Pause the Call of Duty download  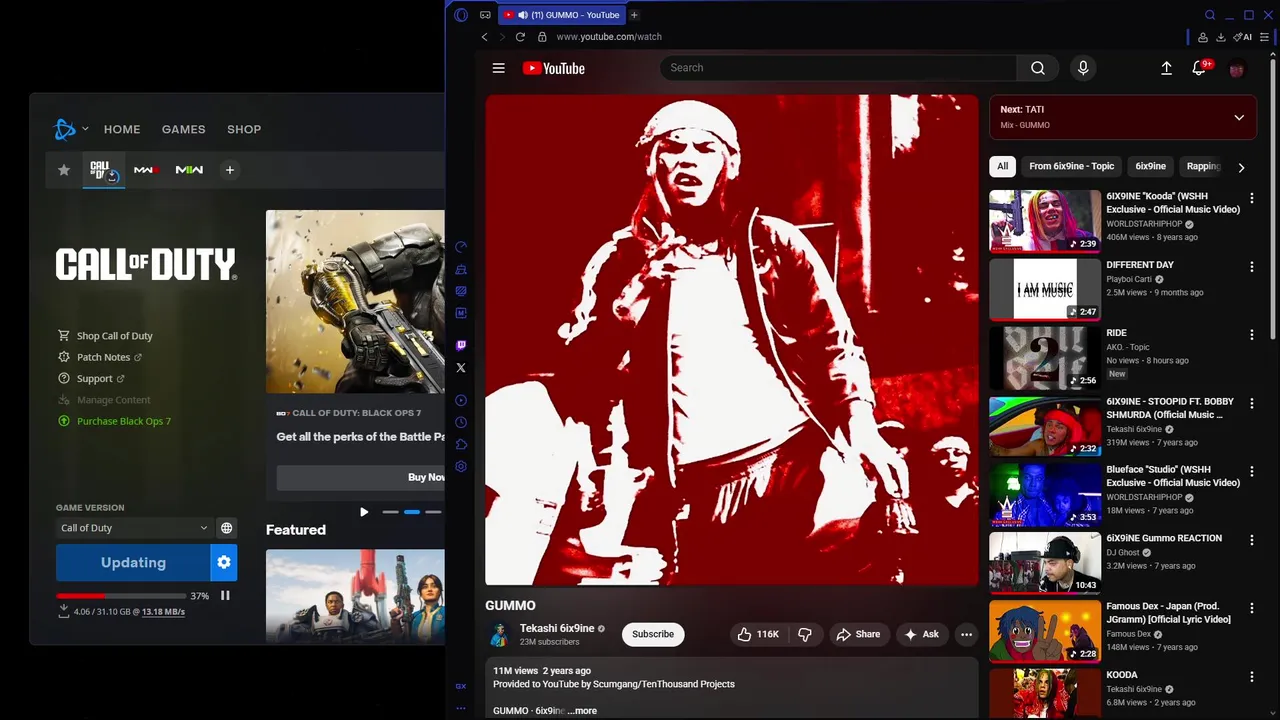(x=225, y=596)
